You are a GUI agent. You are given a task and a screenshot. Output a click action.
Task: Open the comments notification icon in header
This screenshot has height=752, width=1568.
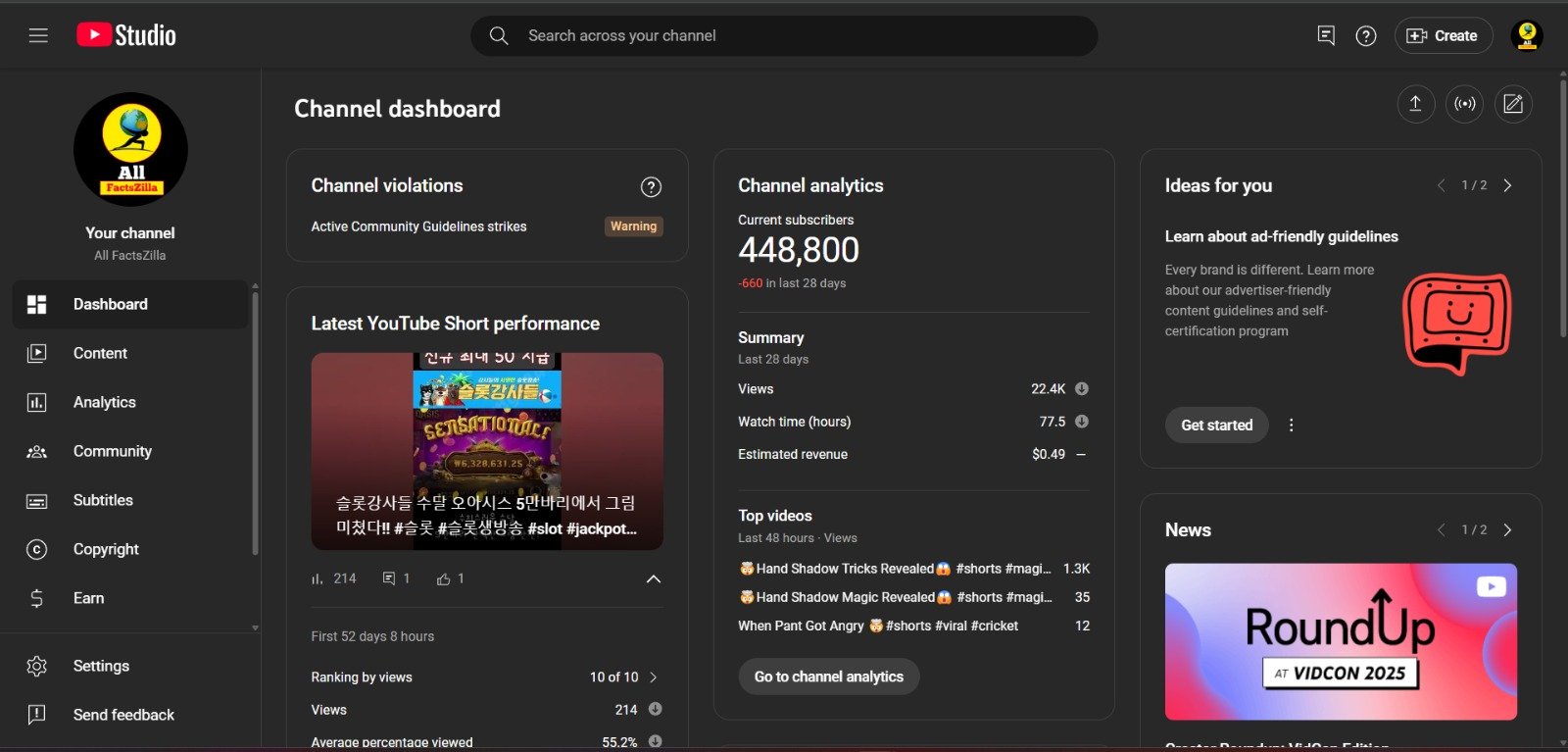pos(1326,35)
